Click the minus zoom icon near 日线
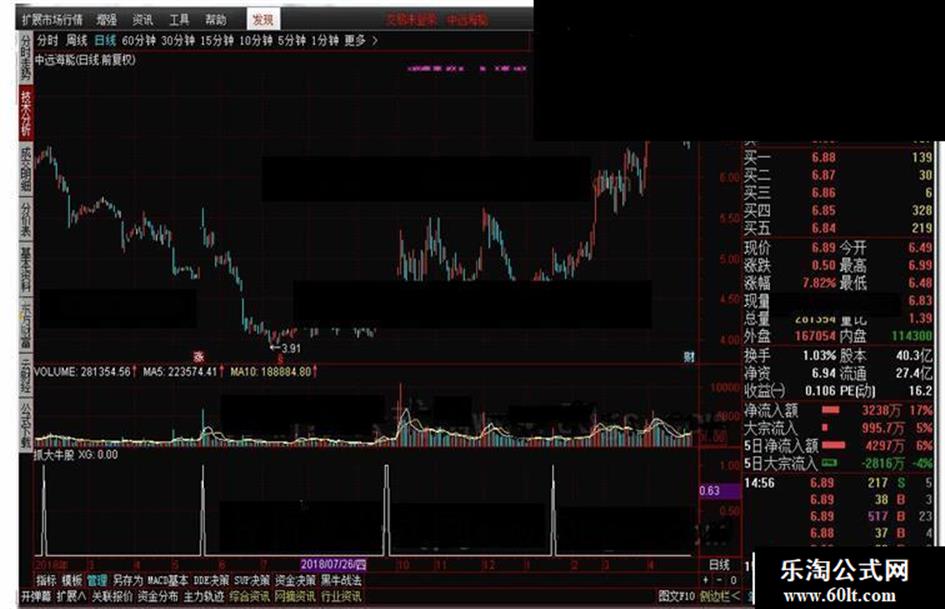This screenshot has width=945, height=609. [x=719, y=580]
